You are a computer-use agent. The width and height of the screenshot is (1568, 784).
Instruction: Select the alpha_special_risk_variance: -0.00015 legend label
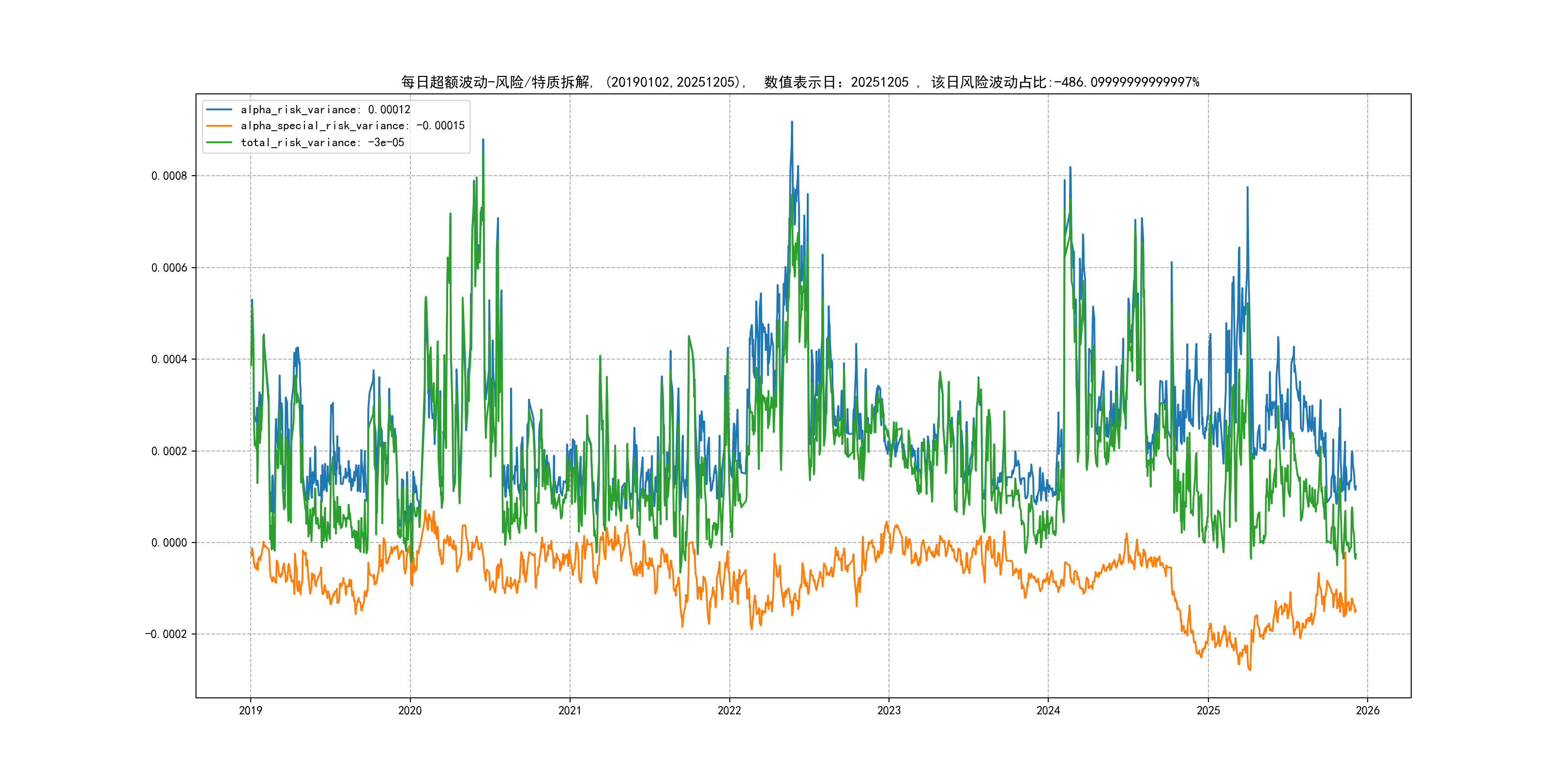pyautogui.click(x=352, y=126)
